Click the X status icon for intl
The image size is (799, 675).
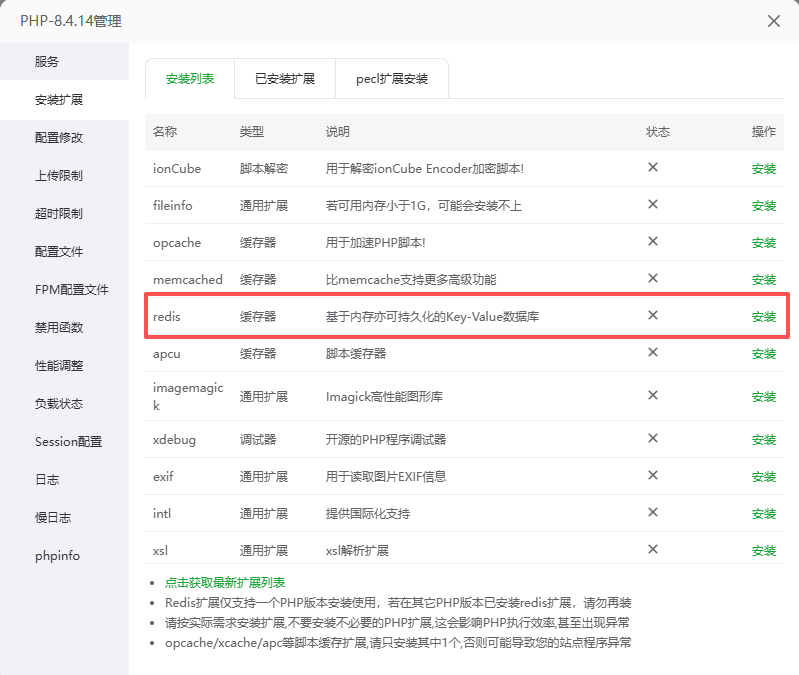[653, 512]
